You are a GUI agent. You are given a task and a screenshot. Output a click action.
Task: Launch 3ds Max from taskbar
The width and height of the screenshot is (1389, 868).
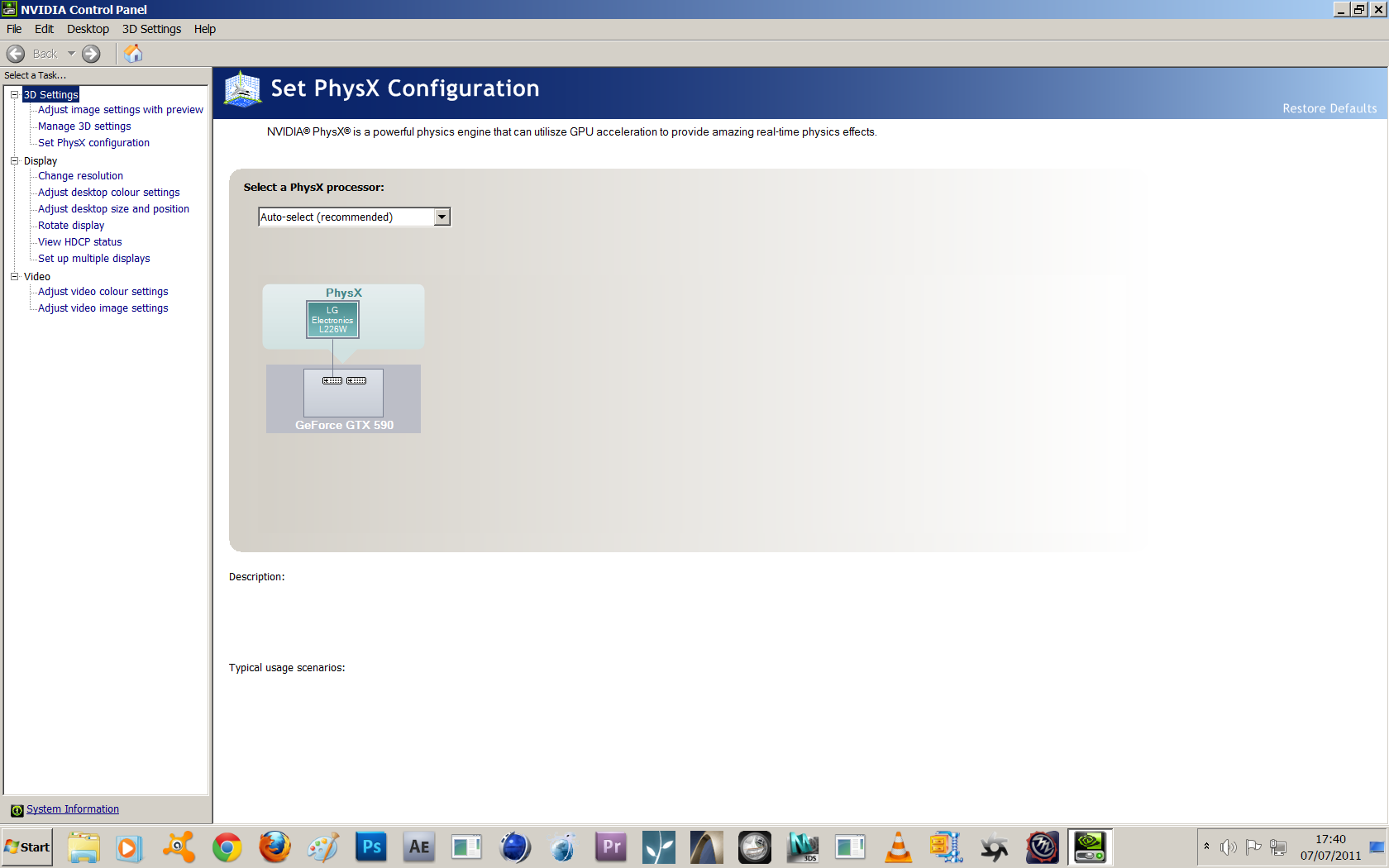[x=803, y=847]
